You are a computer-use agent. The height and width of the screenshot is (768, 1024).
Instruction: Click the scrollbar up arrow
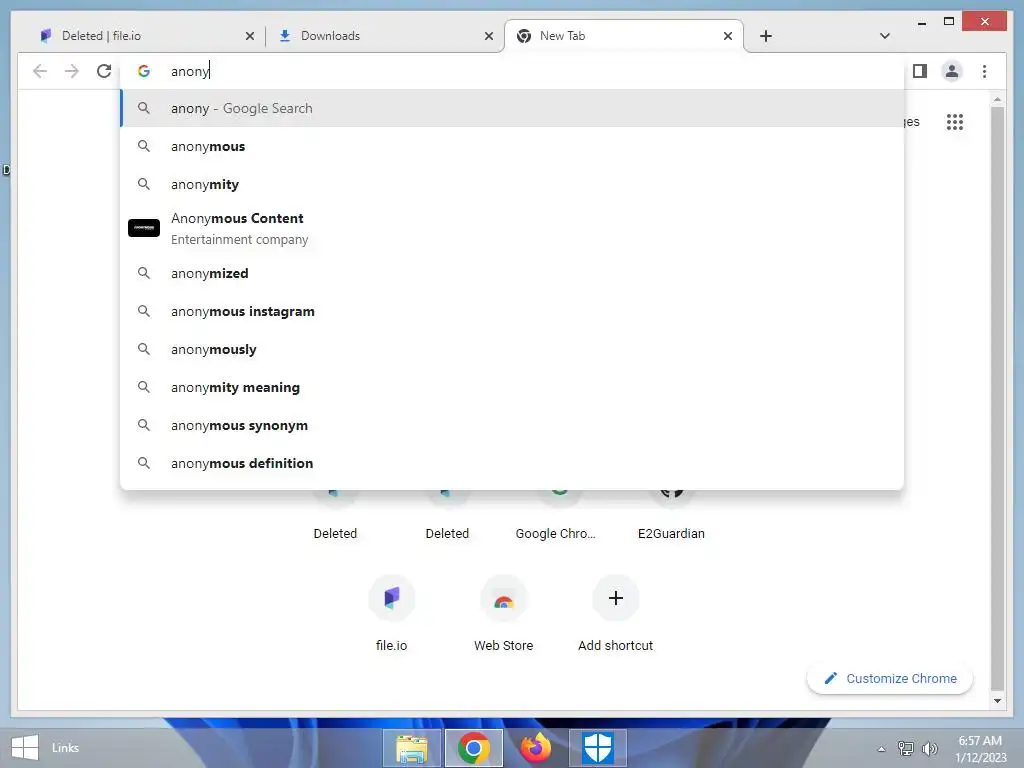(x=997, y=99)
